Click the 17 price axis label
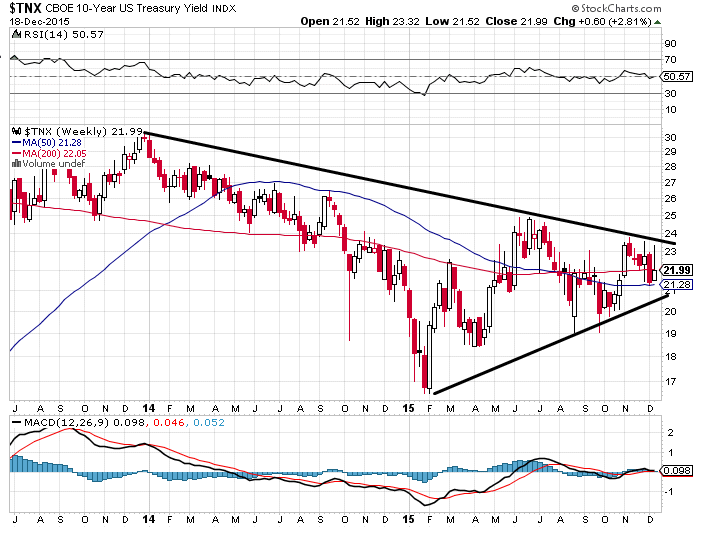The image size is (727, 535). click(x=670, y=382)
